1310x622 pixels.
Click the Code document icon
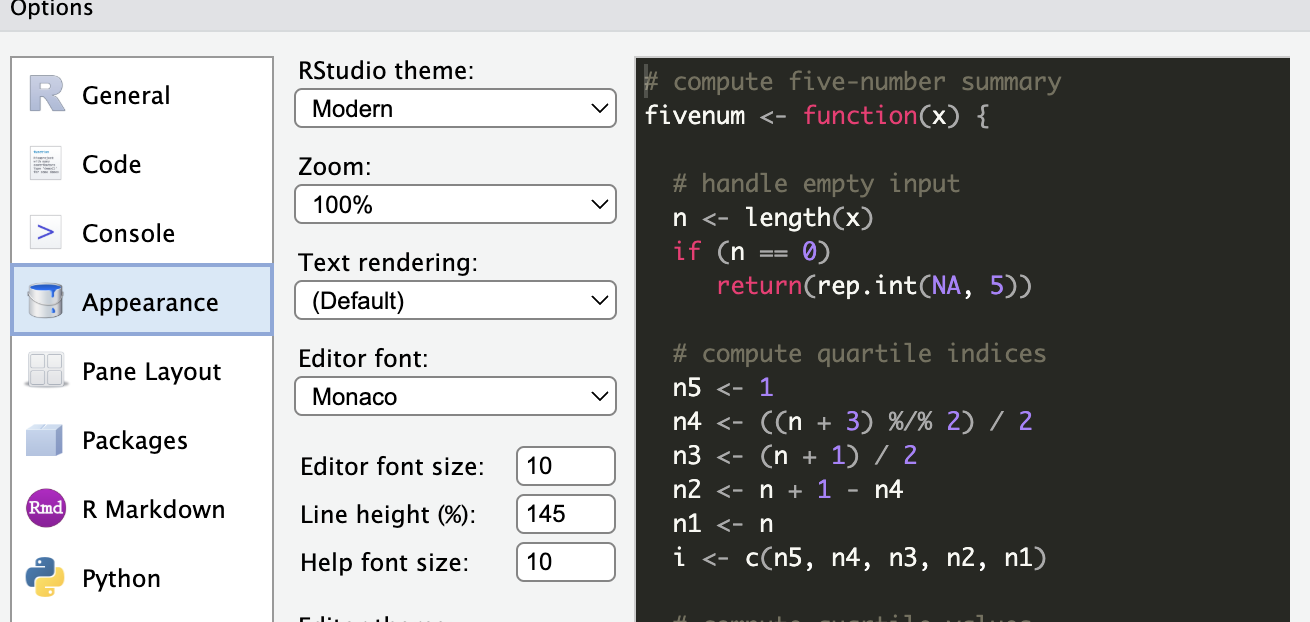(47, 164)
